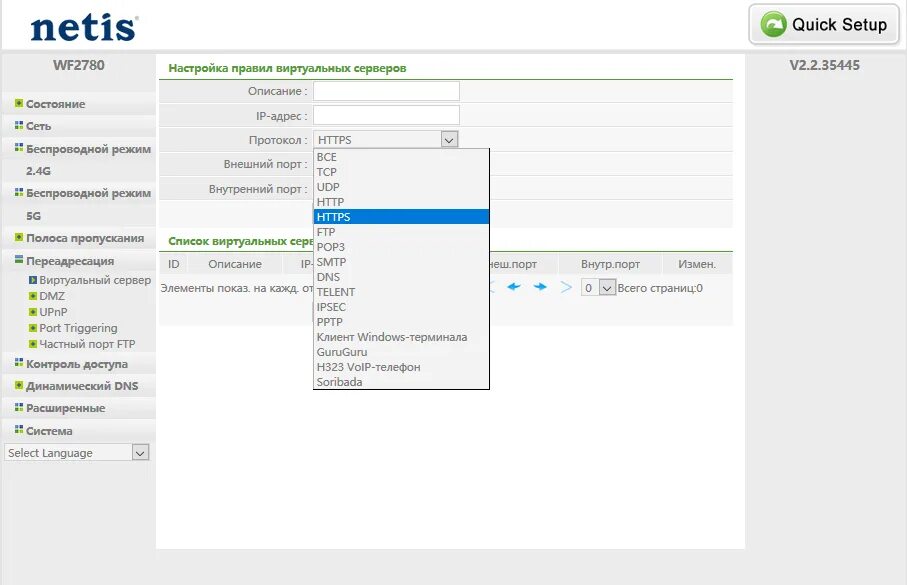
Task: Open the page number dropdown
Action: coord(598,288)
